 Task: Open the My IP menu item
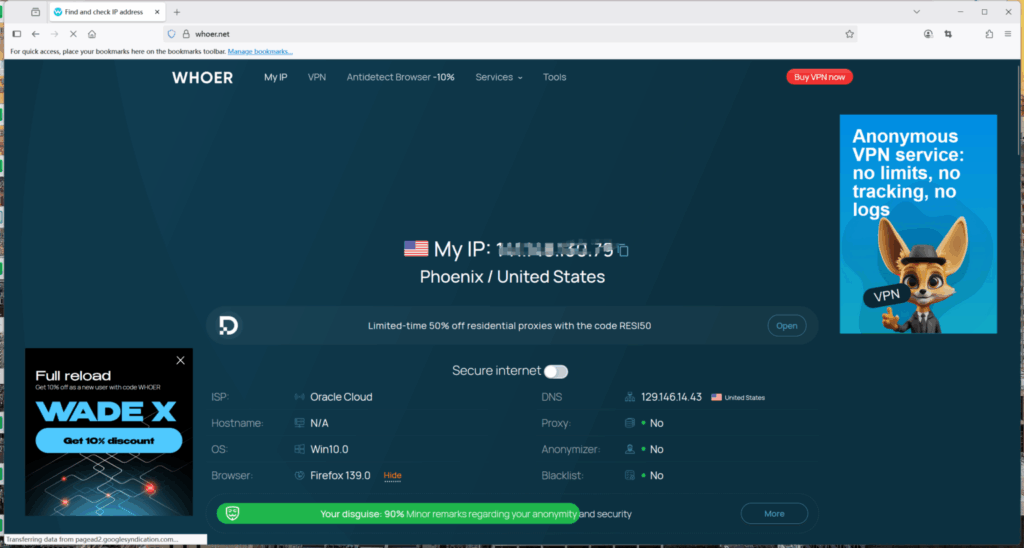tap(276, 77)
